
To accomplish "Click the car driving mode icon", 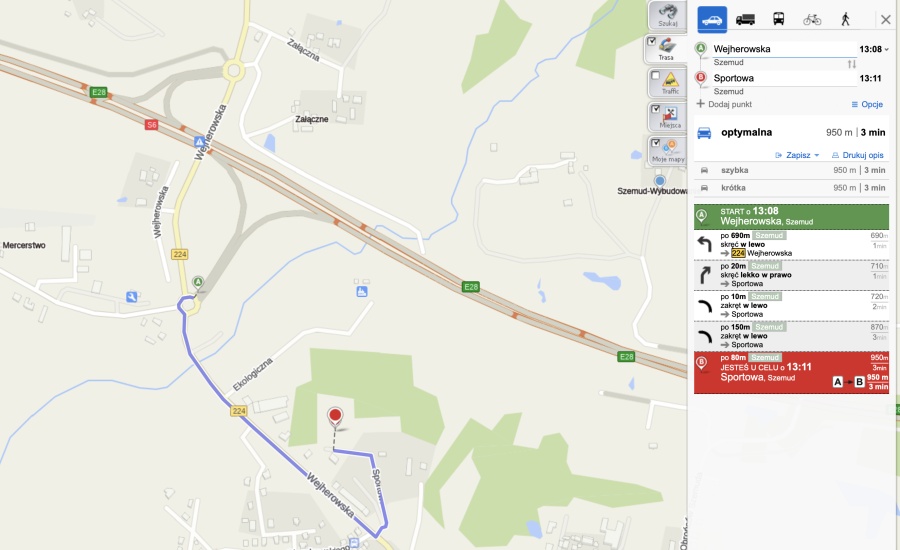I will coord(712,20).
